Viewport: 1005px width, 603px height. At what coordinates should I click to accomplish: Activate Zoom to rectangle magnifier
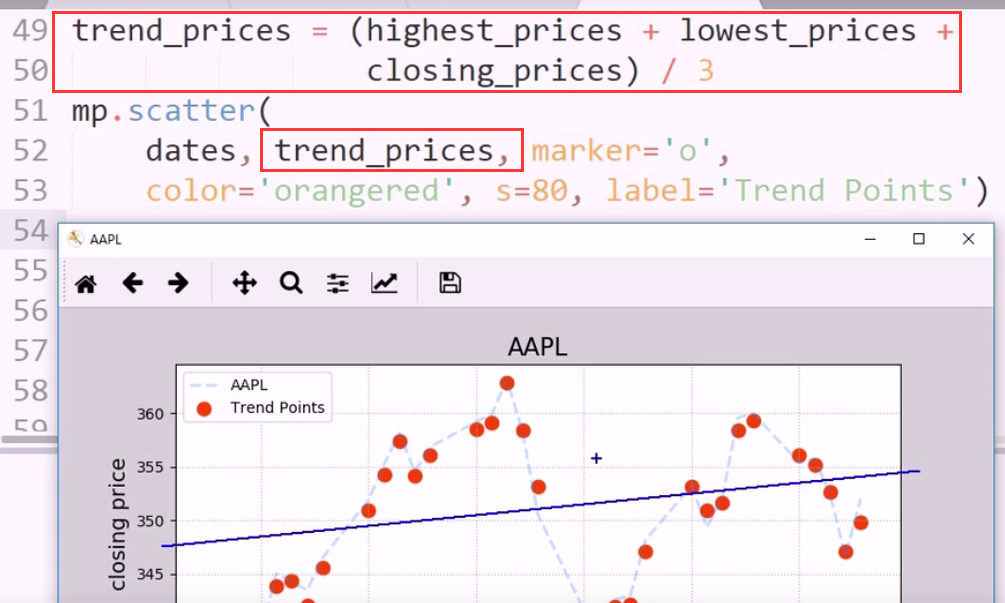click(291, 283)
